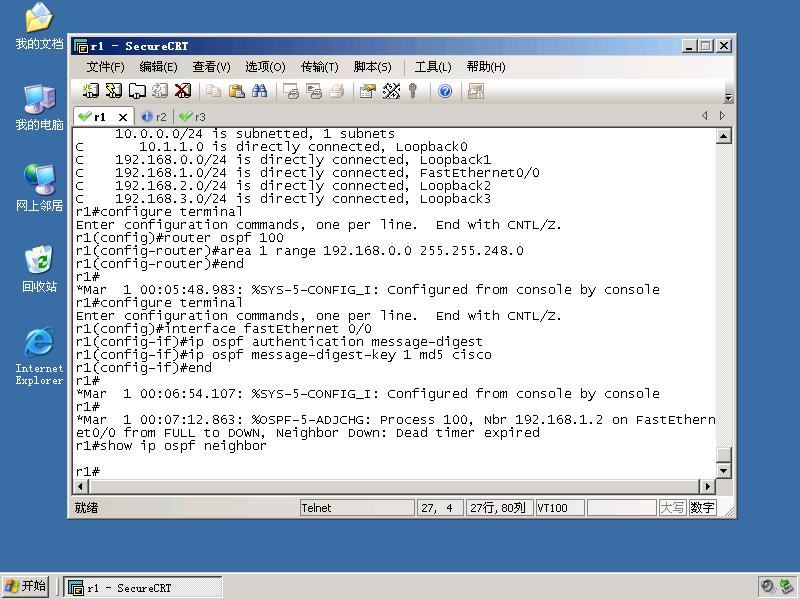
Task: Click the horizontal scrollbar right arrow
Action: coord(707,486)
